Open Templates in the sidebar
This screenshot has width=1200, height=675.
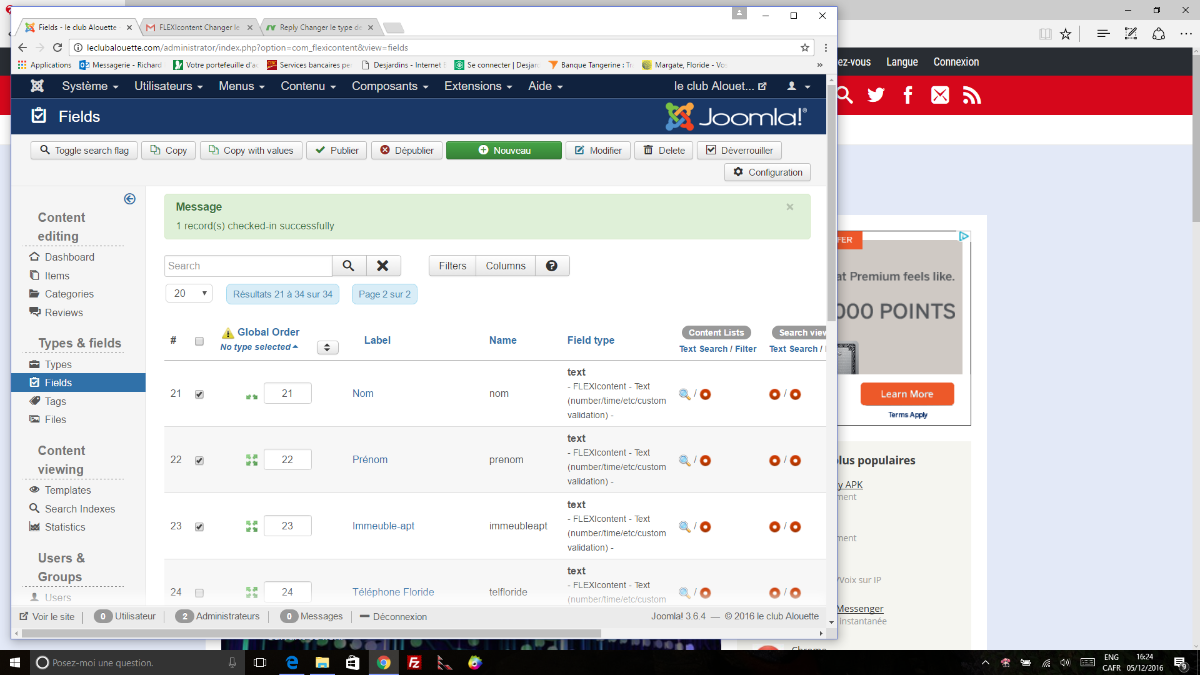tap(68, 490)
